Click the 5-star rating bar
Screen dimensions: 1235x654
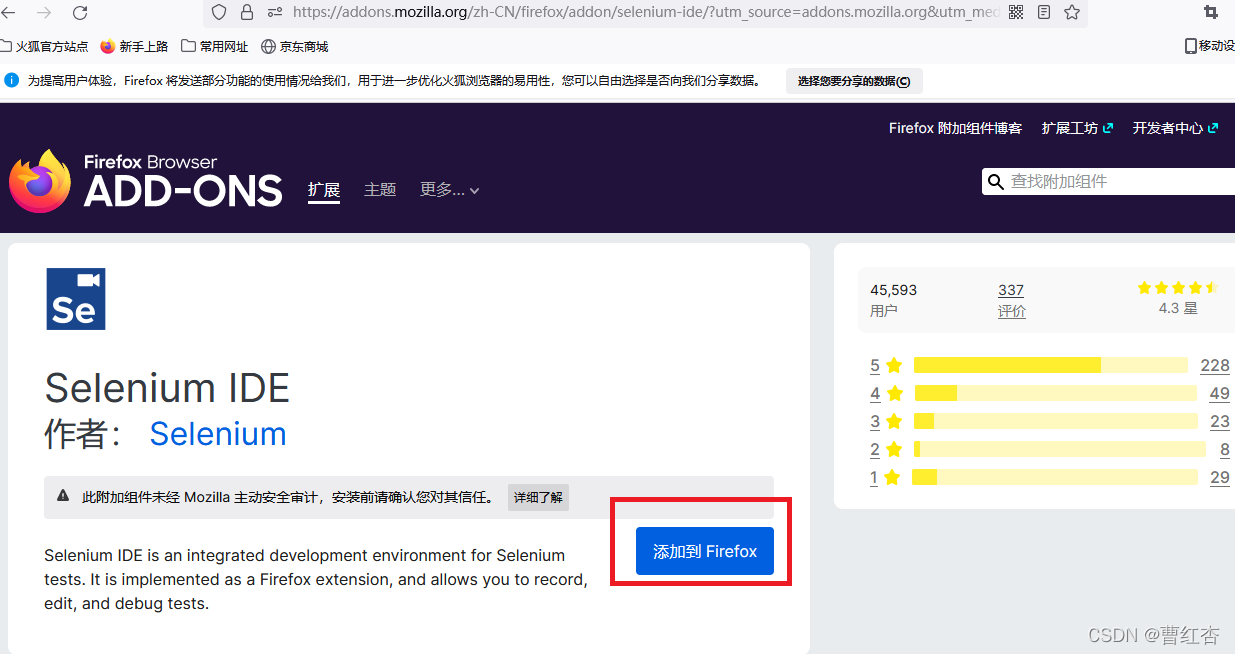tap(1051, 365)
